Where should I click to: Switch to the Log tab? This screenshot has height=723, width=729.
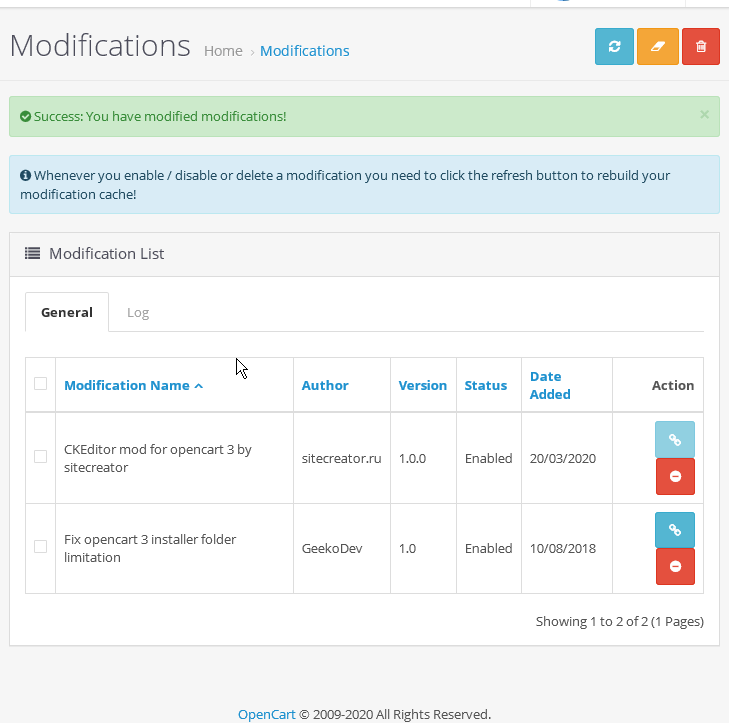pos(138,312)
